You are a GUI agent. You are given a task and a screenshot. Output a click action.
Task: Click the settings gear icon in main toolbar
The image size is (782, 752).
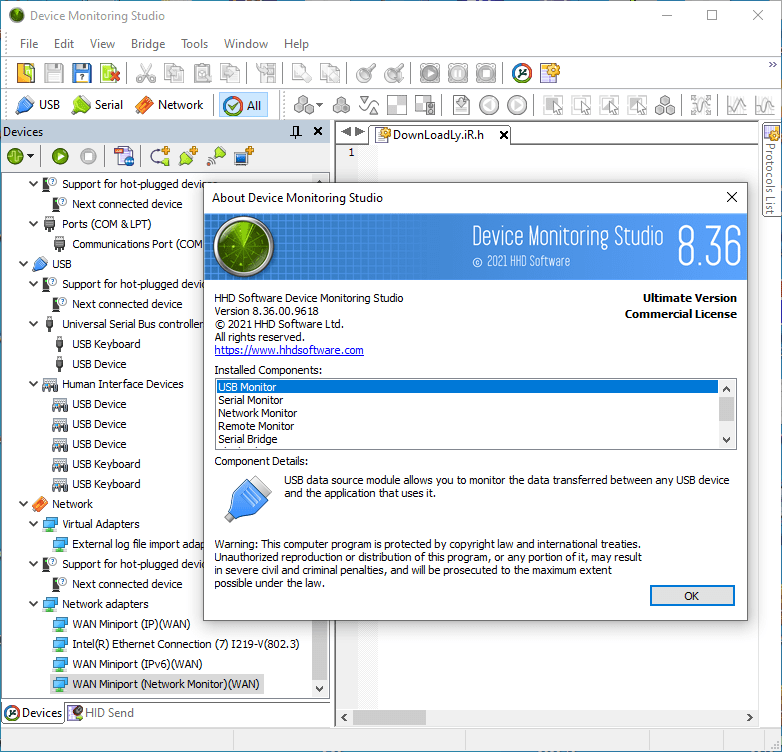(x=550, y=73)
